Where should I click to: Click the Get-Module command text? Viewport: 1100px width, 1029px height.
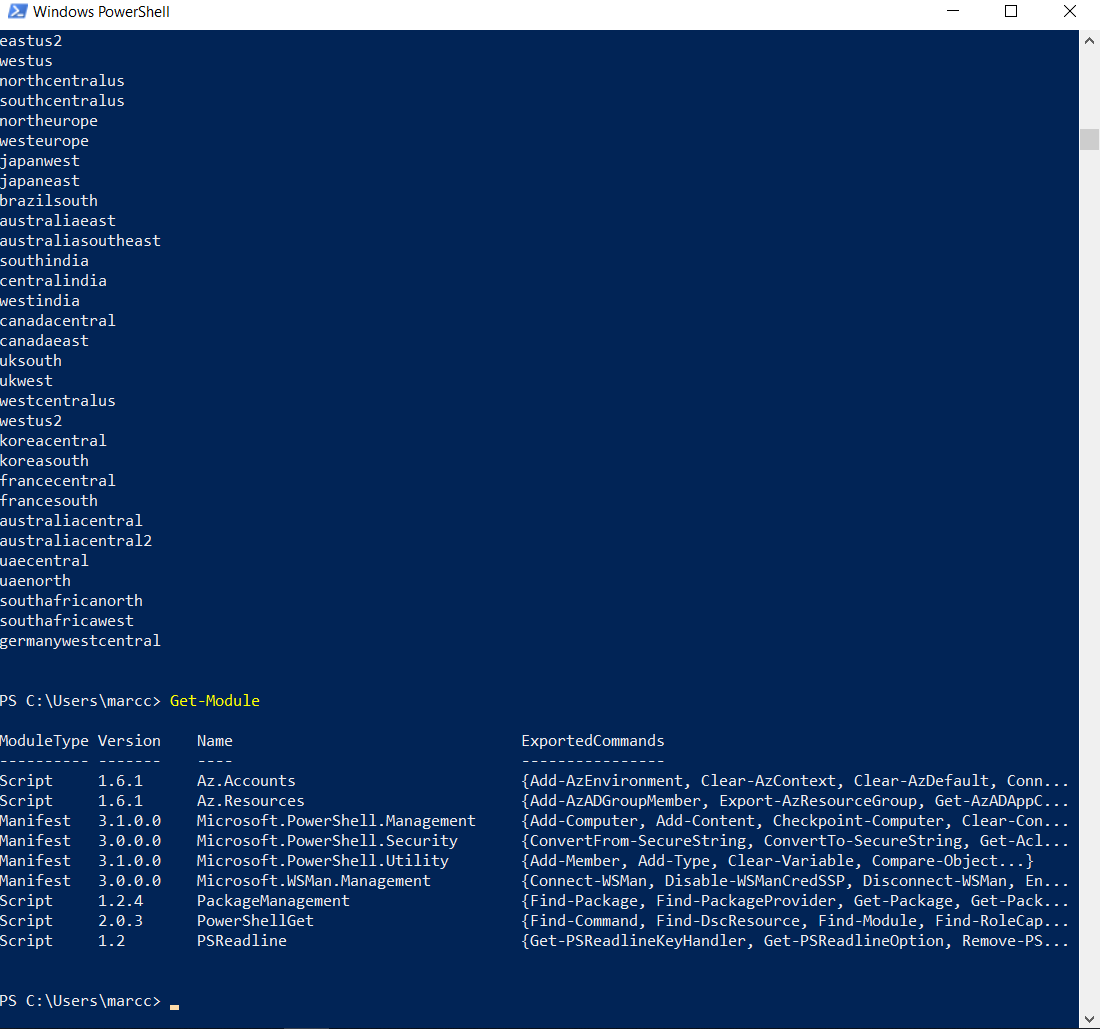214,700
